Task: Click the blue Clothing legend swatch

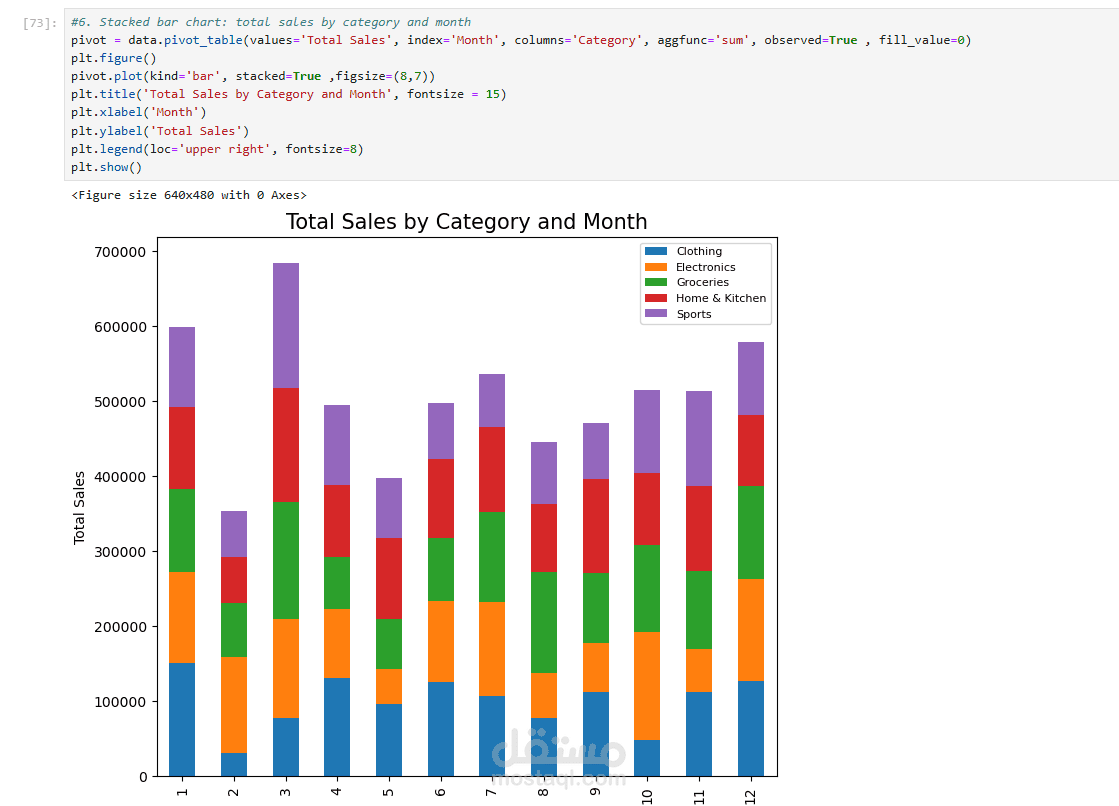Action: pyautogui.click(x=656, y=252)
